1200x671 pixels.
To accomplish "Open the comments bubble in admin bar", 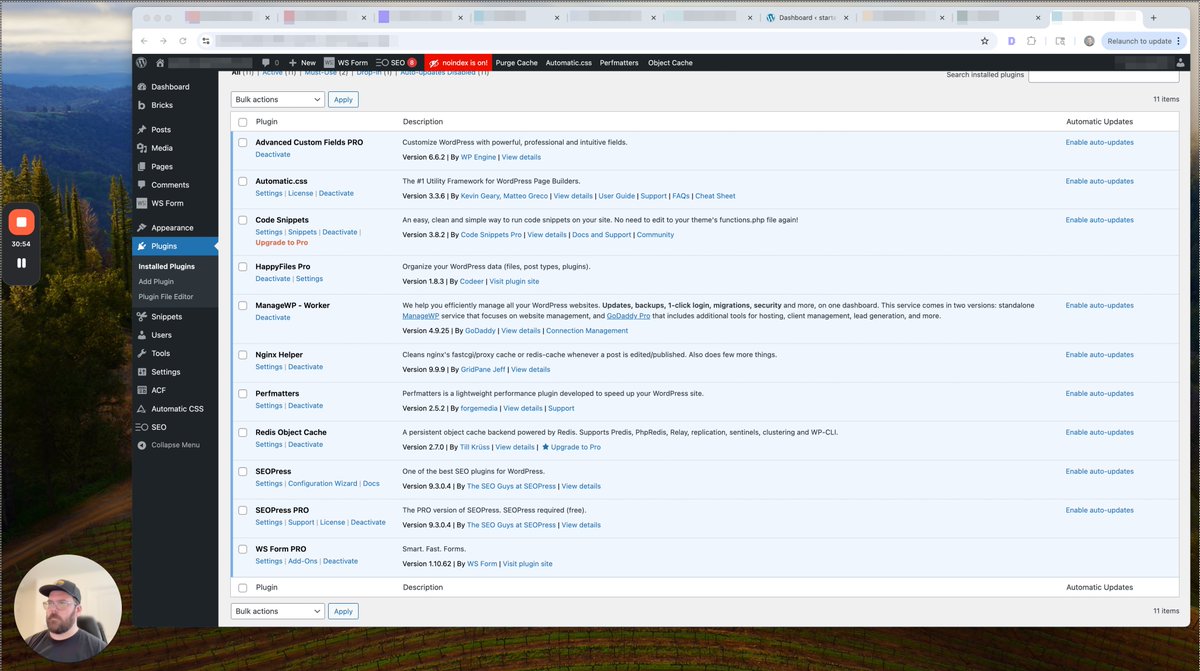I will click(x=270, y=62).
